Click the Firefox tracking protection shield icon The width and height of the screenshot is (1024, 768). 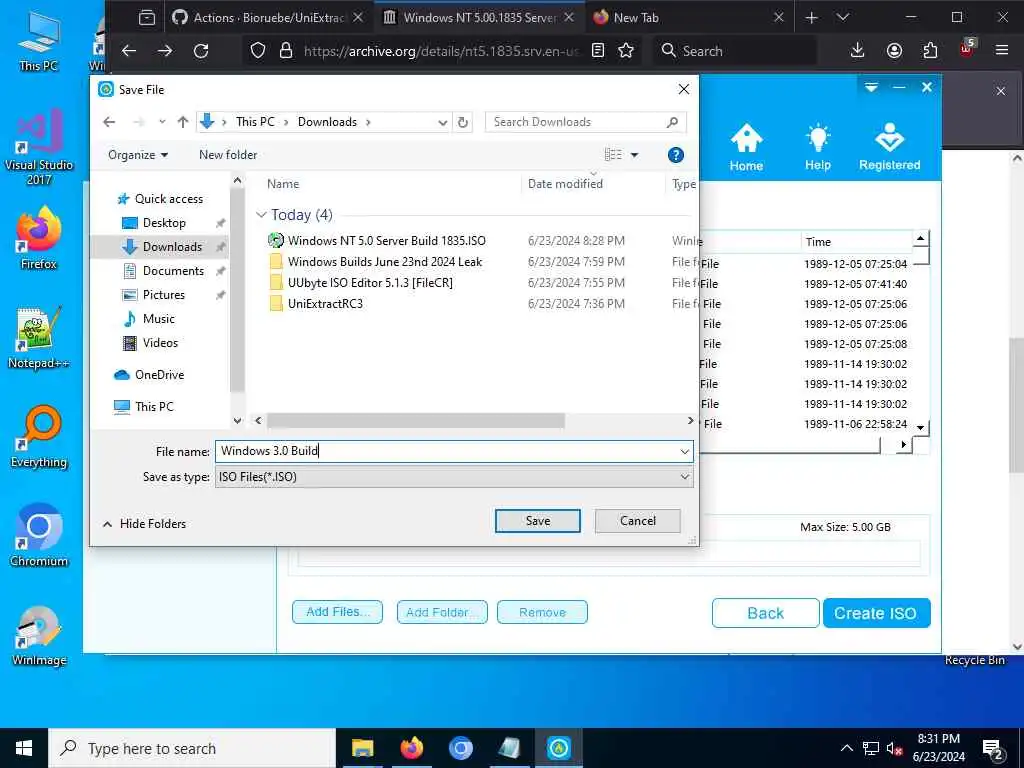tap(258, 51)
